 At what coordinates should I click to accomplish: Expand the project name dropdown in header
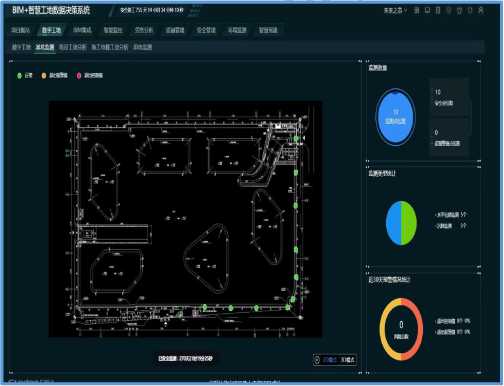[x=395, y=10]
